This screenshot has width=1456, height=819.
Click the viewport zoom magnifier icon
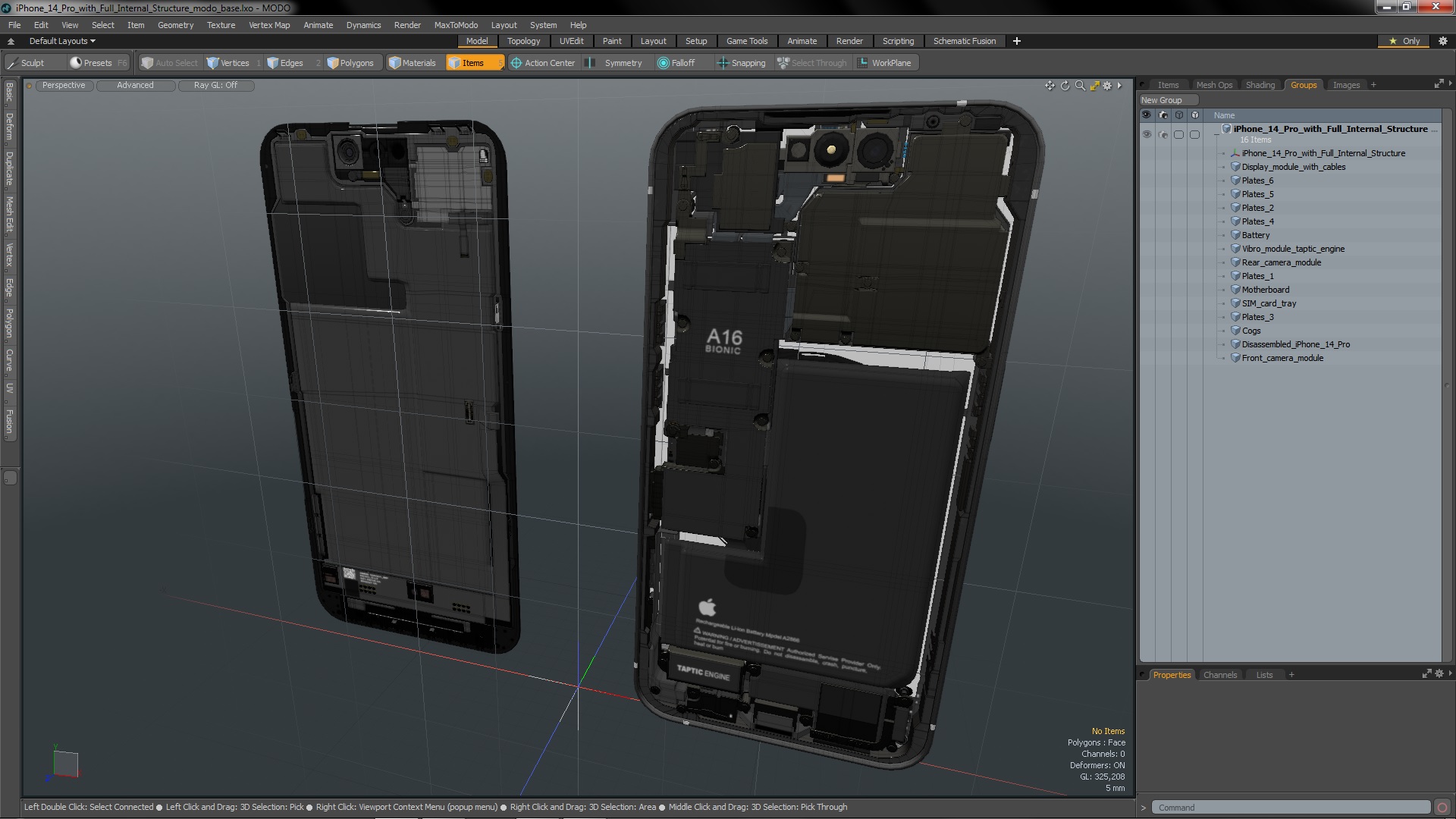click(1080, 86)
